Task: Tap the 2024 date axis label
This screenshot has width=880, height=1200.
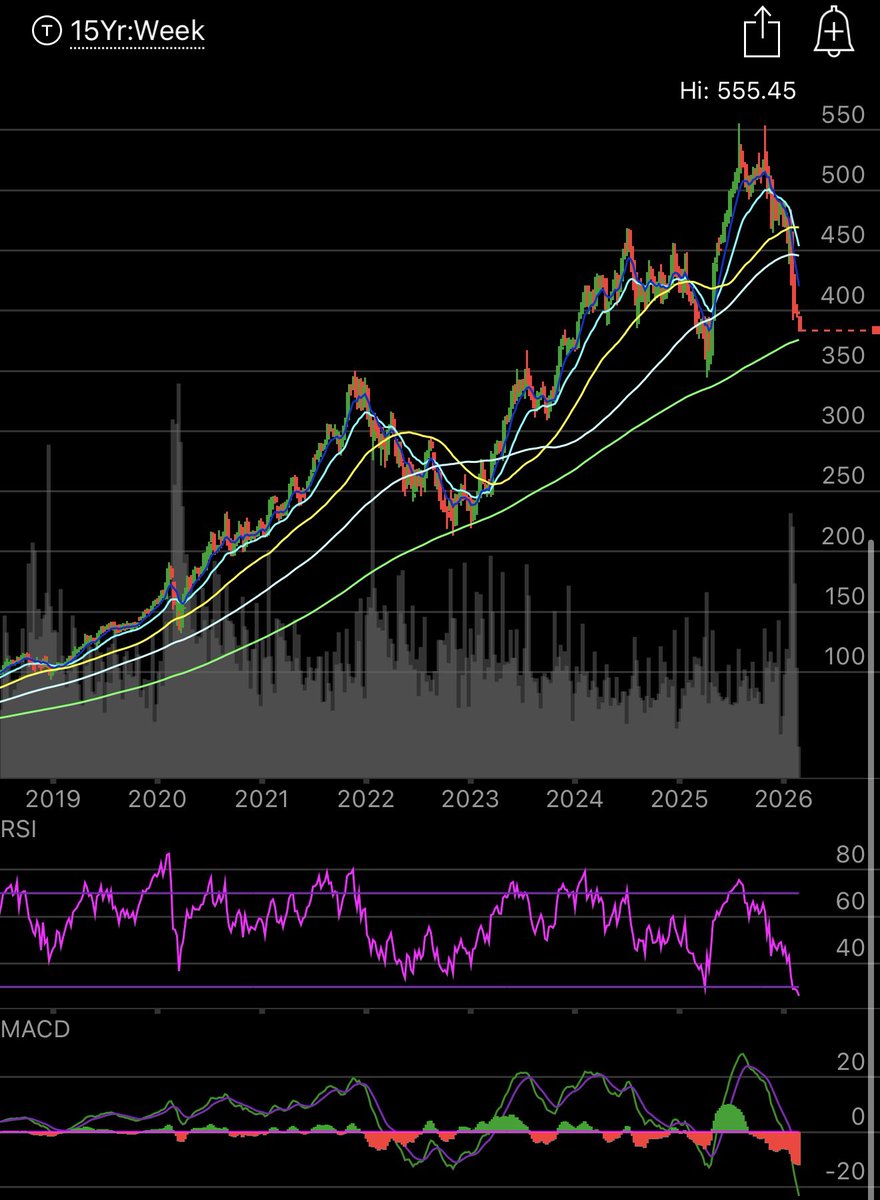Action: click(575, 799)
